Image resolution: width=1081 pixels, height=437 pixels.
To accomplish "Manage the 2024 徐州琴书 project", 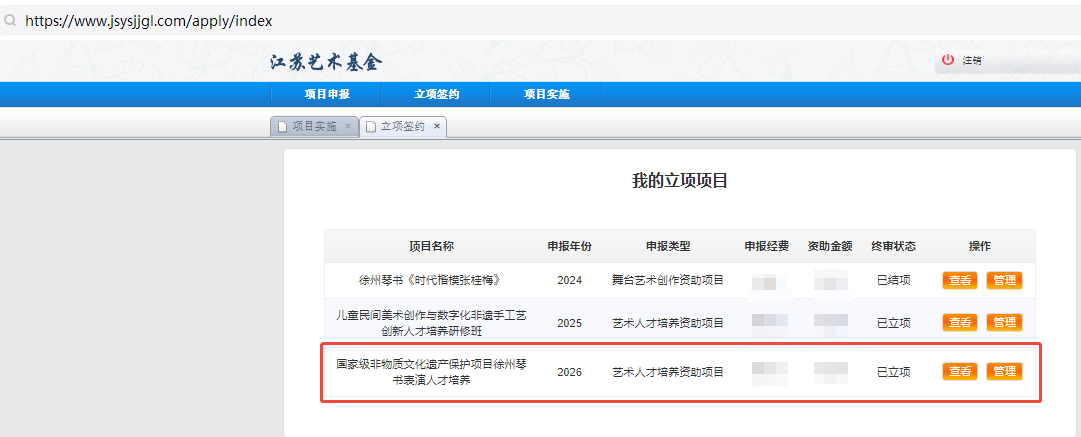I will tap(1004, 281).
